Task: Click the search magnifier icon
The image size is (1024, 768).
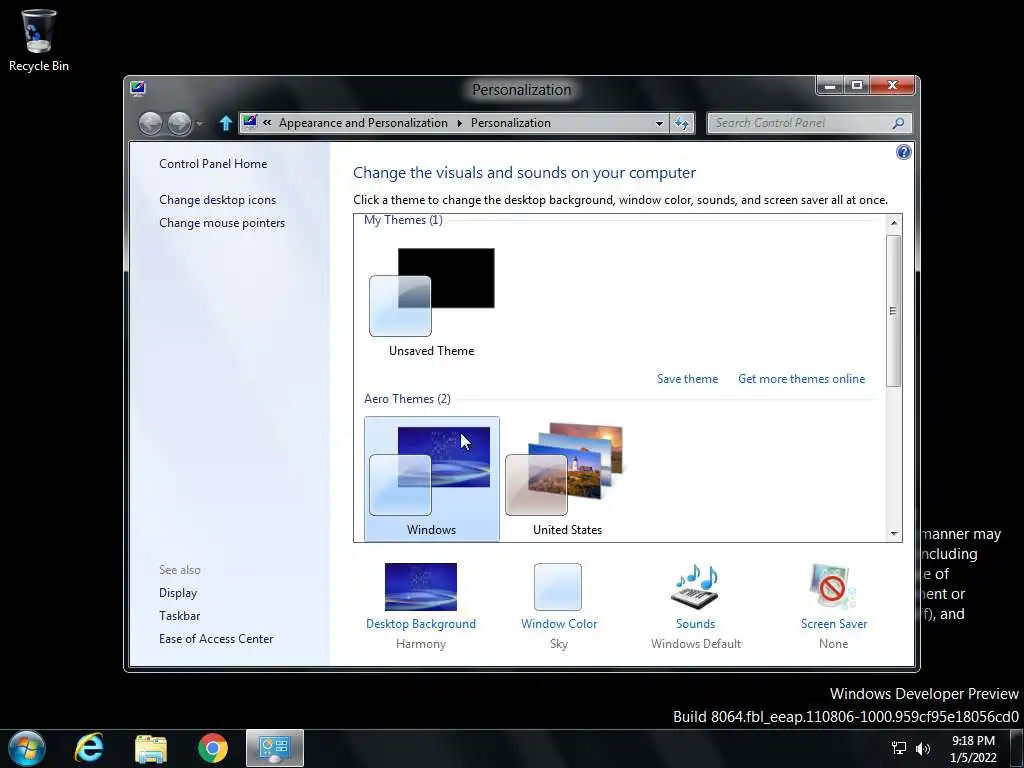Action: 899,123
